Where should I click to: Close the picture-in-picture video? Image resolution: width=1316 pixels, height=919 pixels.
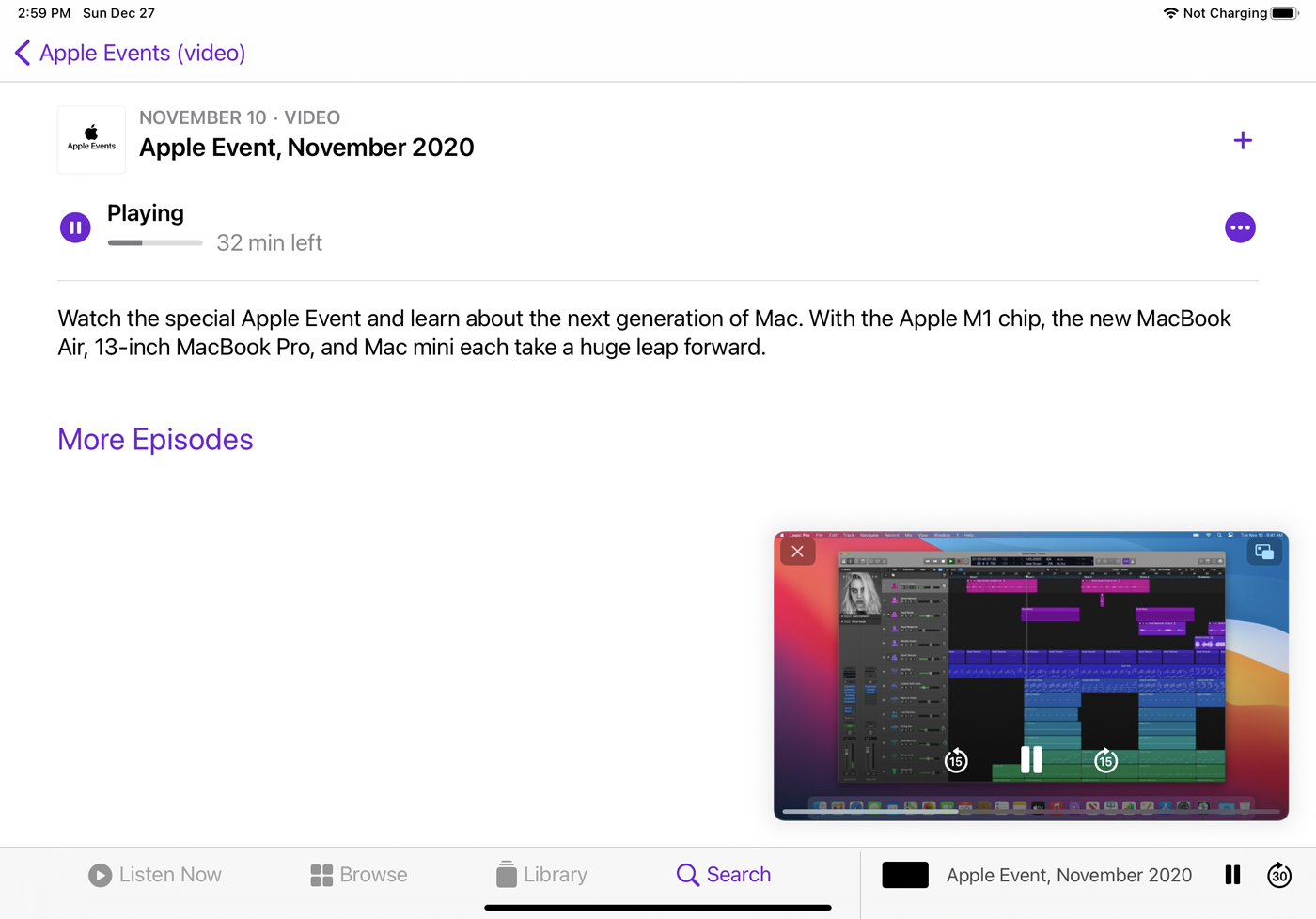(797, 552)
